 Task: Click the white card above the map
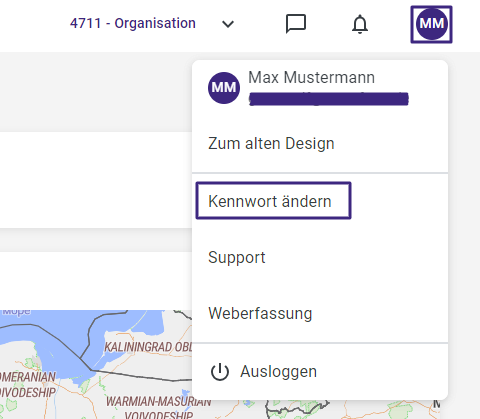pyautogui.click(x=96, y=281)
